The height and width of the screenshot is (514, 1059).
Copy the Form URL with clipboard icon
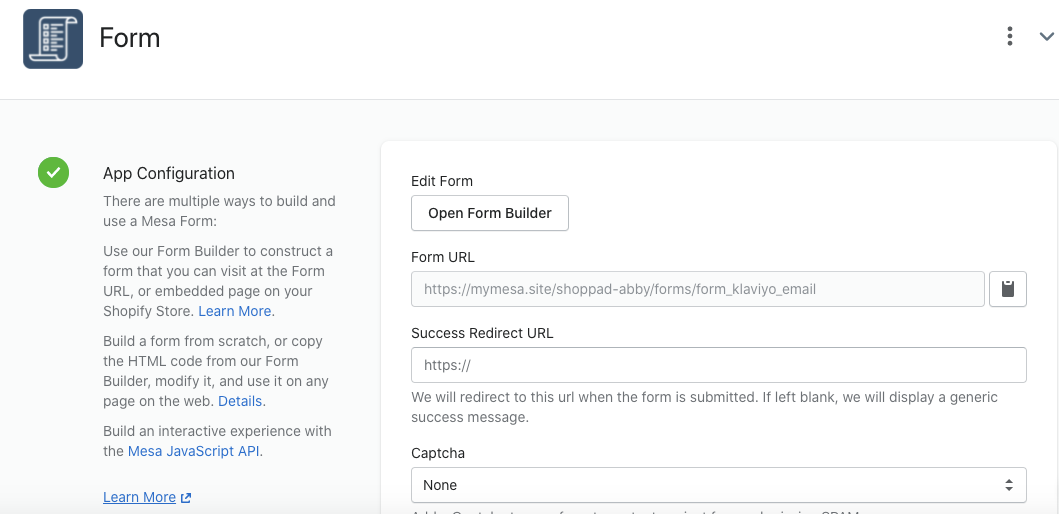tap(1008, 289)
